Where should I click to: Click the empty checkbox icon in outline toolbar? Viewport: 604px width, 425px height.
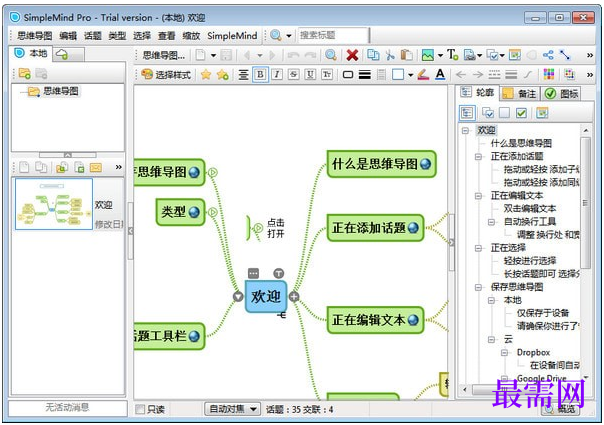point(504,113)
